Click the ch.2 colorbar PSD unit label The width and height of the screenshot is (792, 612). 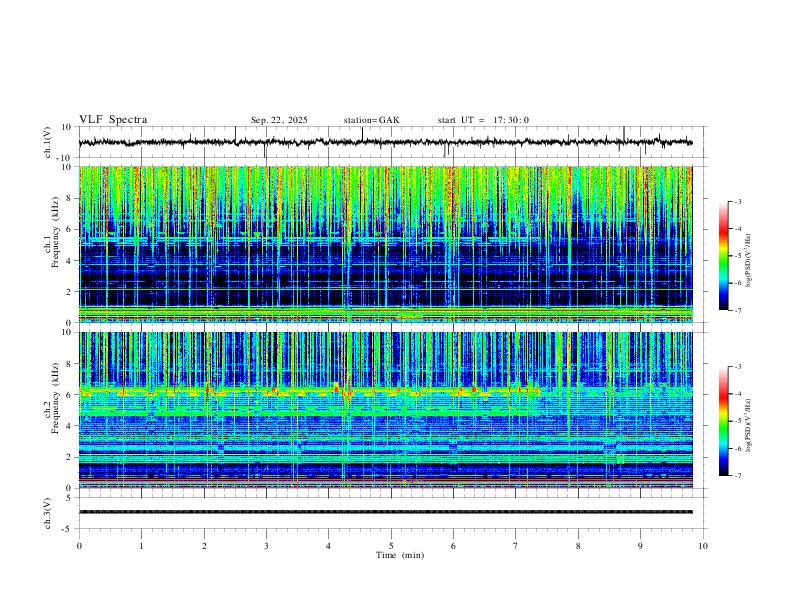click(748, 425)
